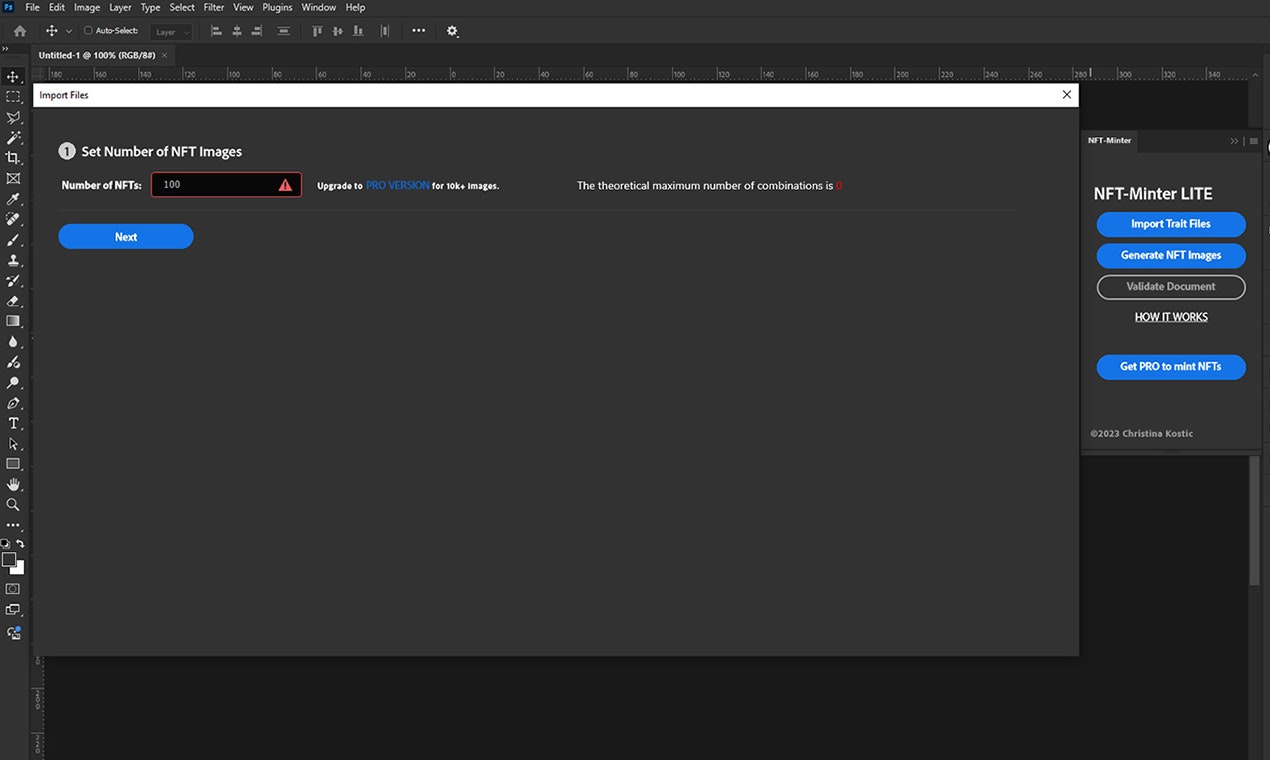This screenshot has height=760, width=1270.
Task: Click the Home icon in options bar
Action: point(20,31)
